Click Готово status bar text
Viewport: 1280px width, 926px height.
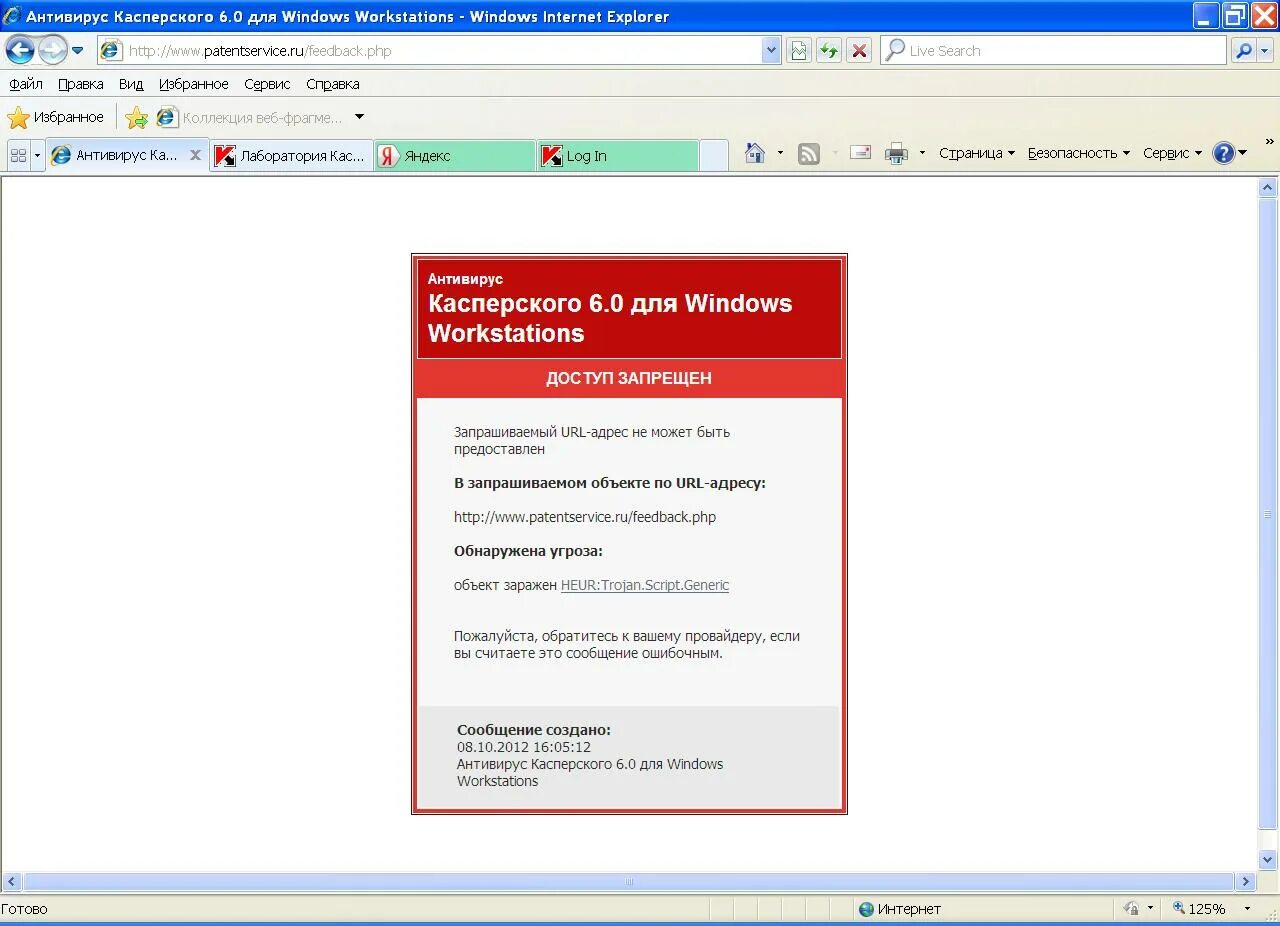[x=24, y=909]
